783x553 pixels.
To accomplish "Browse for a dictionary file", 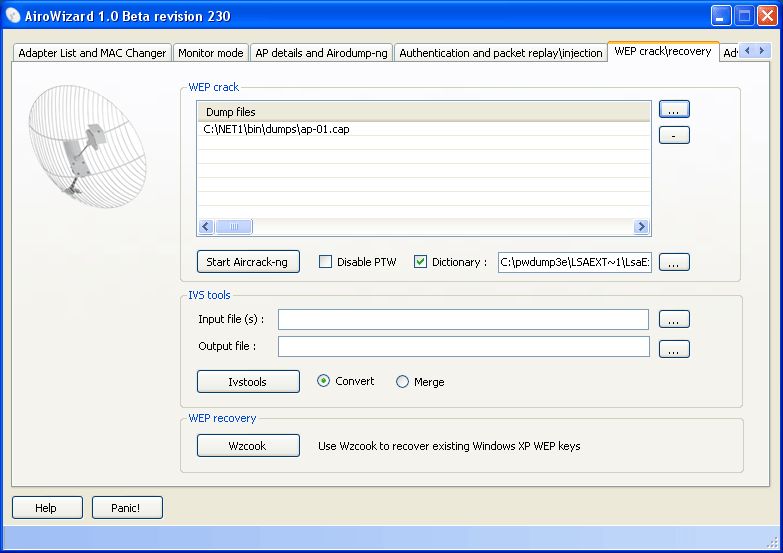I will pyautogui.click(x=674, y=262).
